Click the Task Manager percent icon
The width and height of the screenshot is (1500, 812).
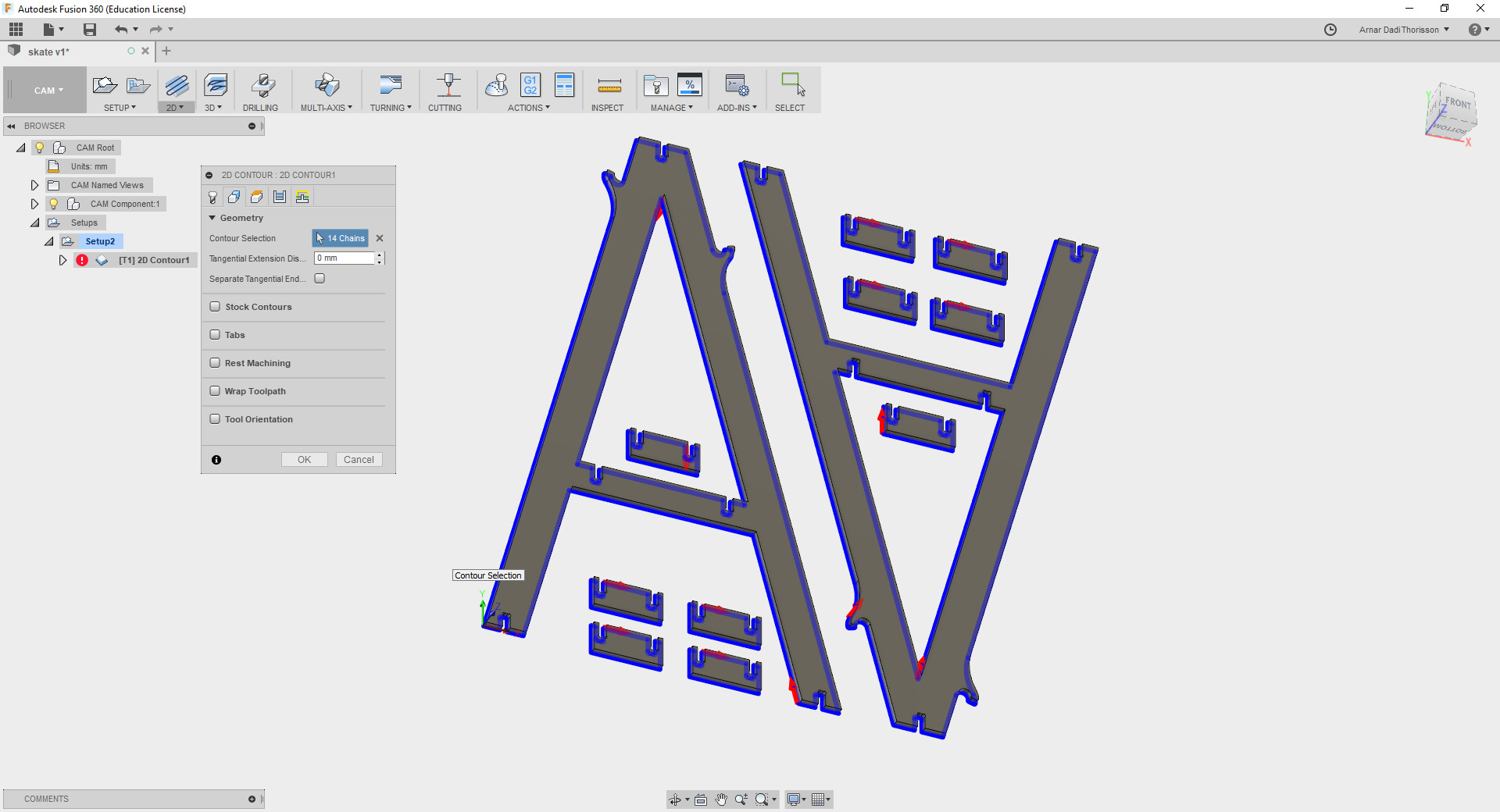click(x=690, y=85)
